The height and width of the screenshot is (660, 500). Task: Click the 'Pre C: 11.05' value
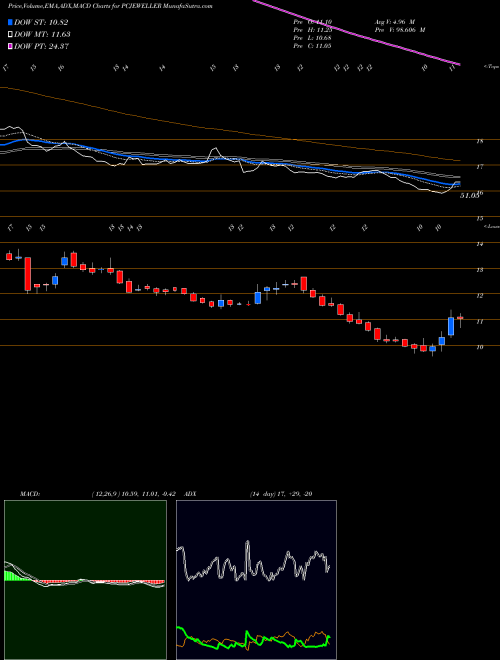tap(312, 46)
